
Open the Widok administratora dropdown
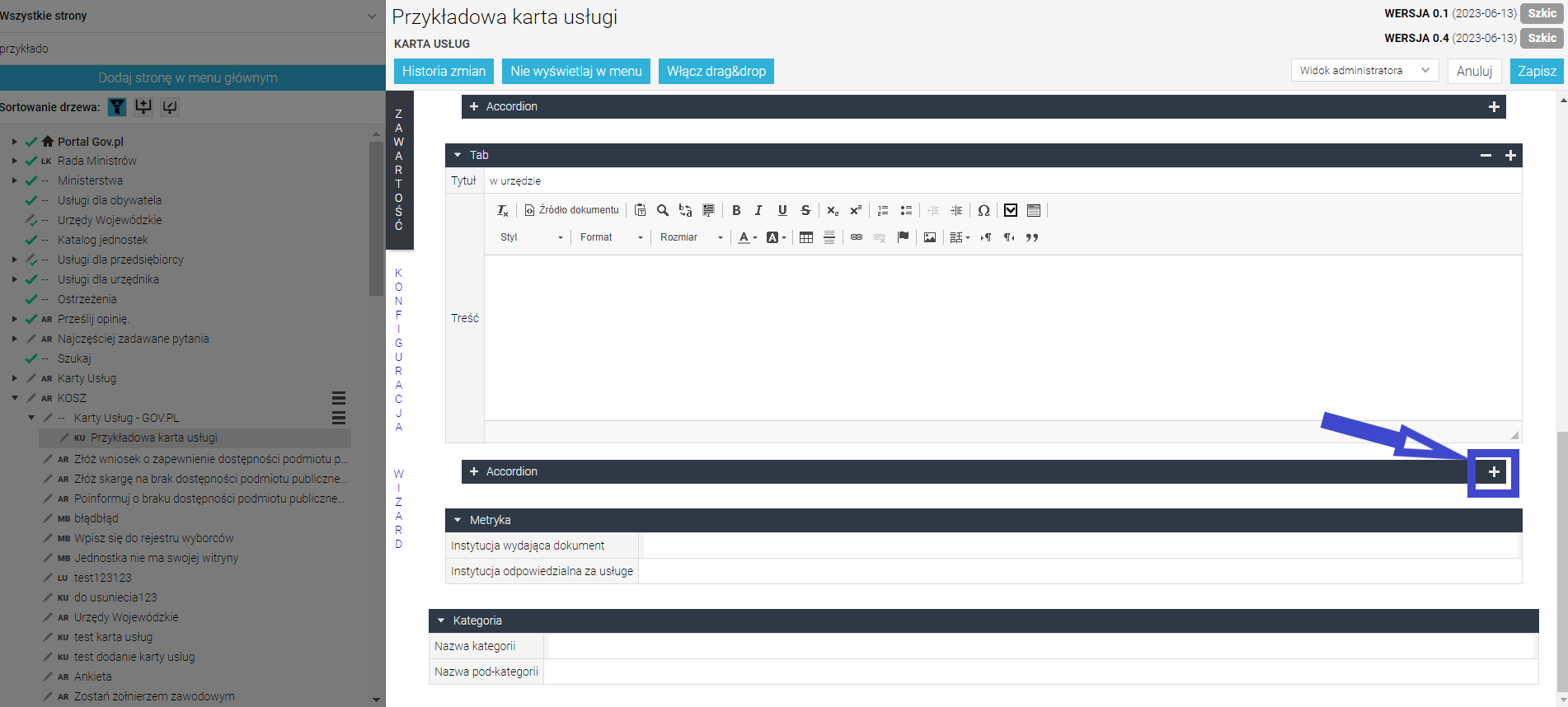tap(1364, 71)
